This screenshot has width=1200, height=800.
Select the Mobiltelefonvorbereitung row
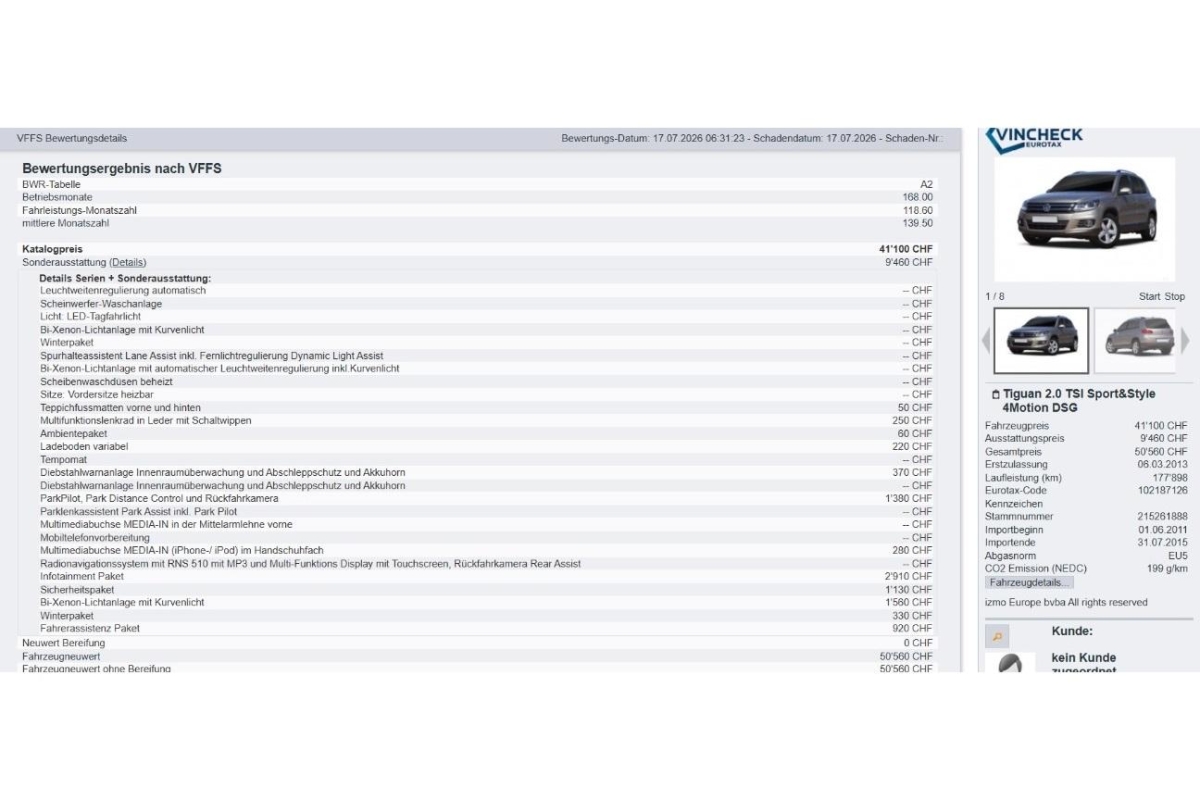click(x=486, y=537)
